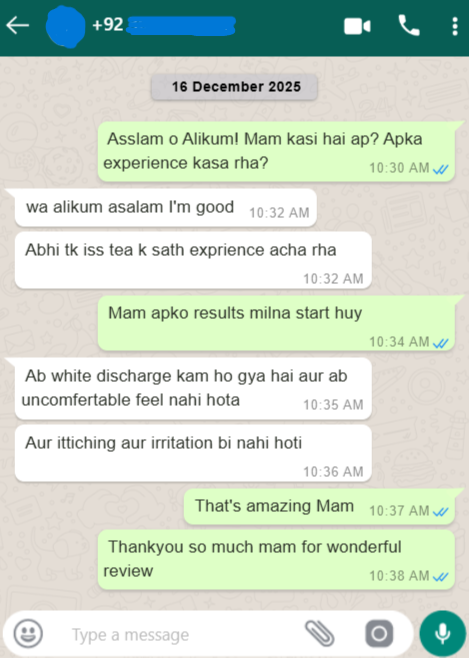Open the contact's blue profile picture
Viewport: 469px width, 658px height.
point(65,26)
